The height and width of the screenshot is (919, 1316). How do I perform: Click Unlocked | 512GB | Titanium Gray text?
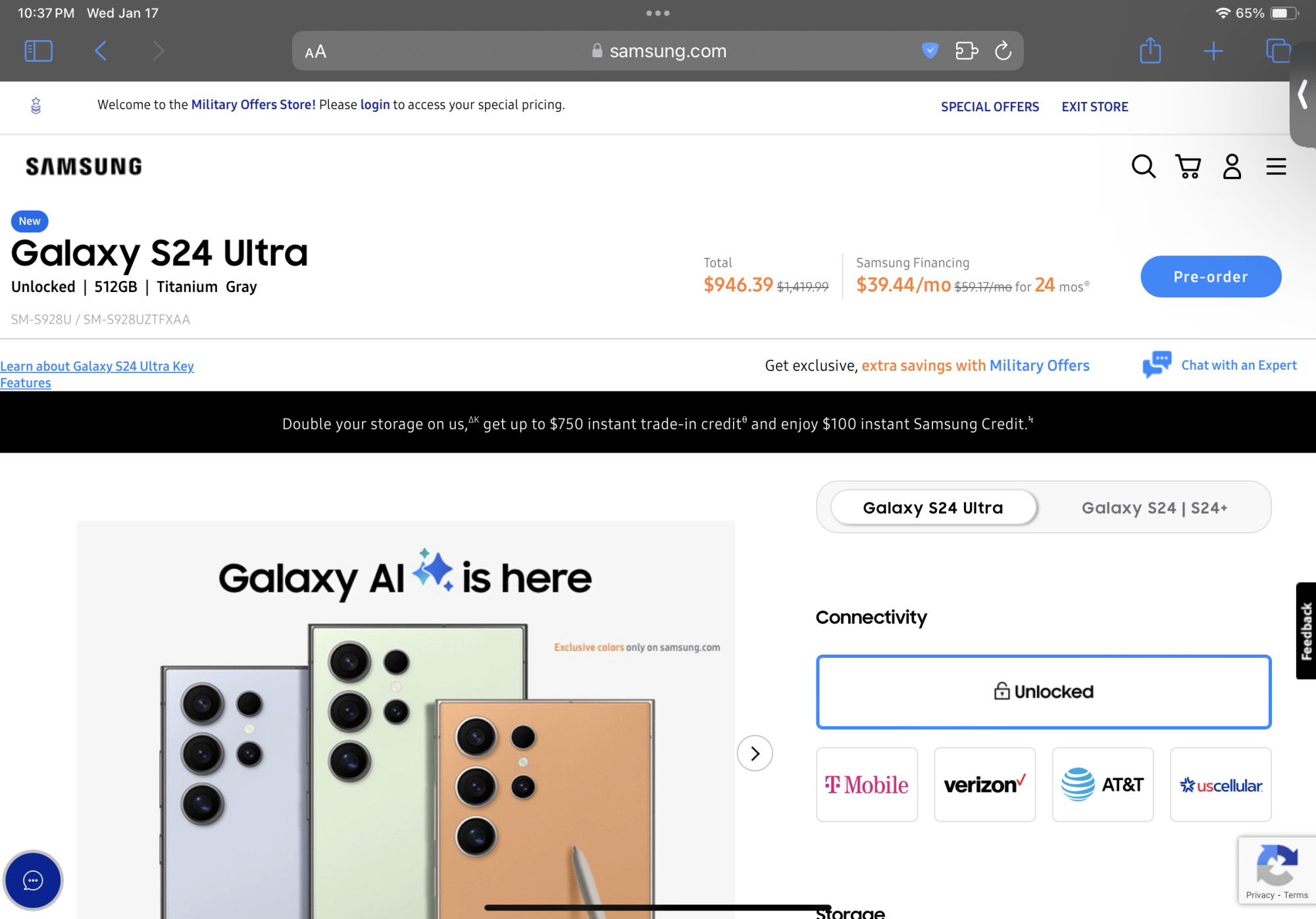[x=134, y=287]
